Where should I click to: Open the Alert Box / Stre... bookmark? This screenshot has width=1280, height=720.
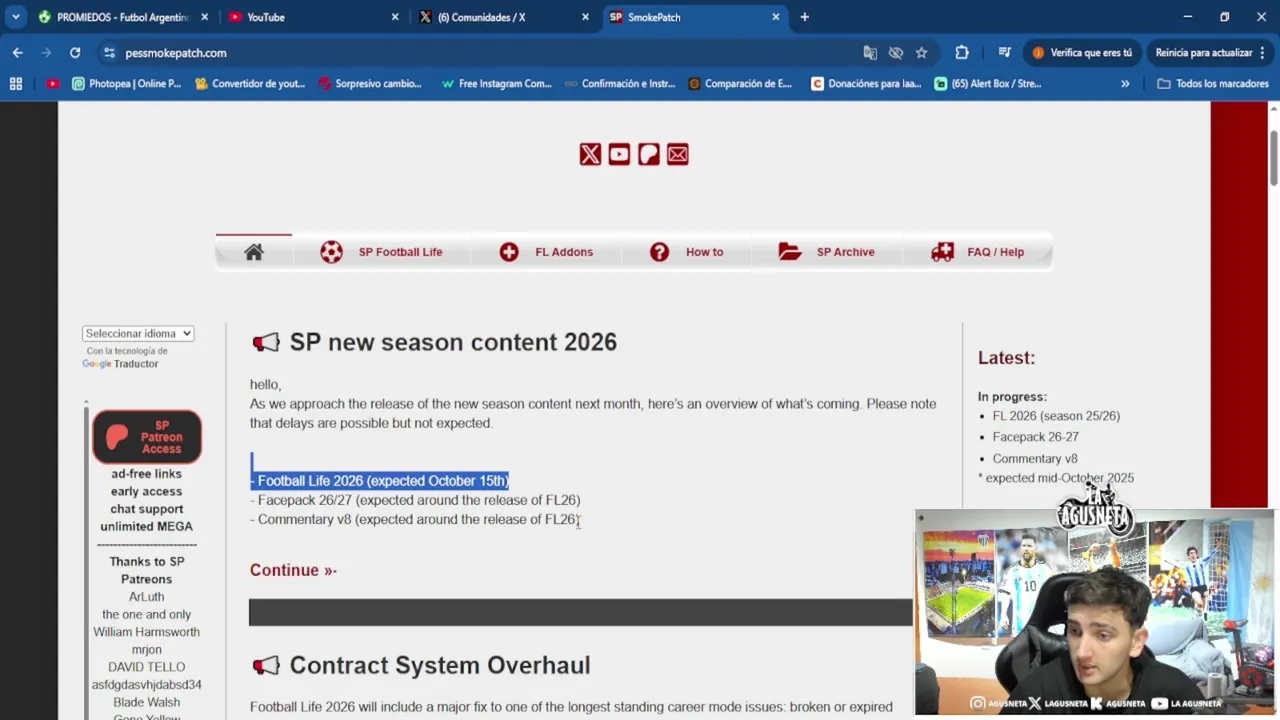pyautogui.click(x=988, y=84)
